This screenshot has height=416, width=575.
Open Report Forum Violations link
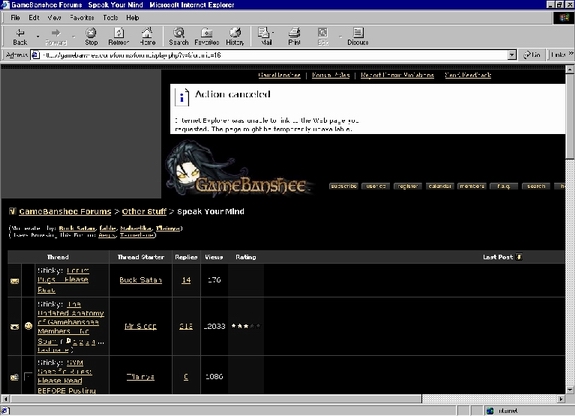pyautogui.click(x=397, y=75)
